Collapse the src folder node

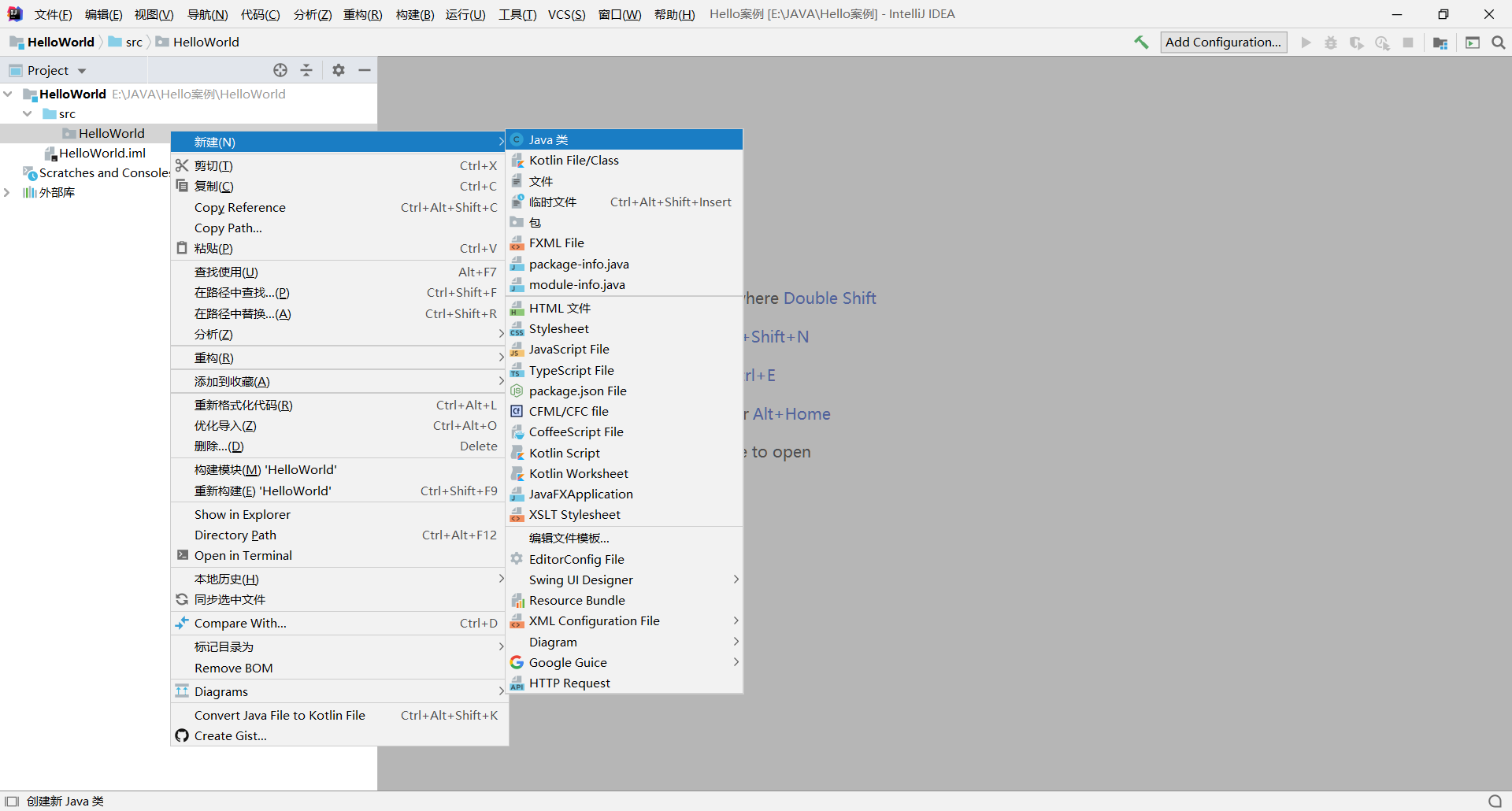pos(28,113)
